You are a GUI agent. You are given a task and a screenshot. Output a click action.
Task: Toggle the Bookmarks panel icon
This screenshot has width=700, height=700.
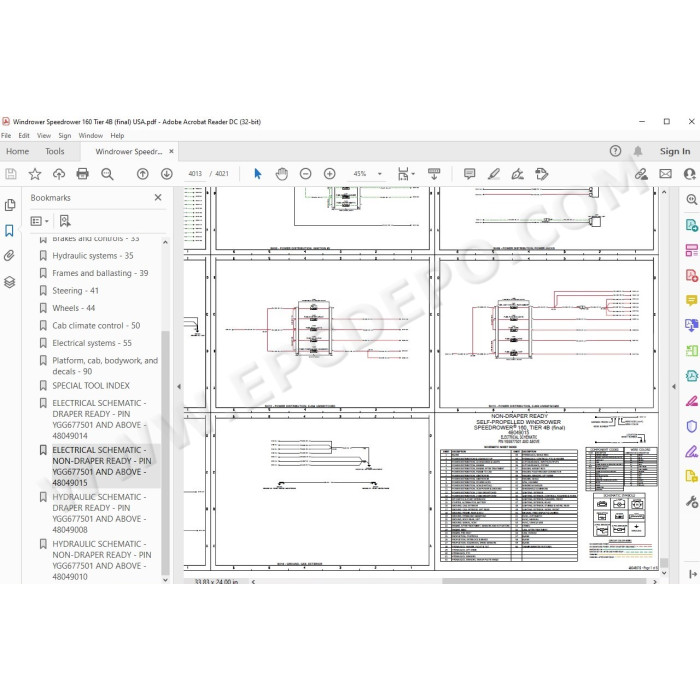pyautogui.click(x=10, y=230)
